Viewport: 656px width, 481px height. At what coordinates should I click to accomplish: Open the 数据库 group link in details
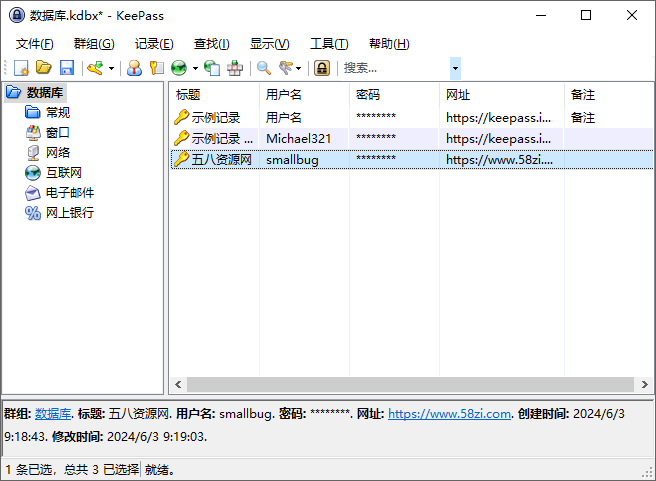(53, 414)
